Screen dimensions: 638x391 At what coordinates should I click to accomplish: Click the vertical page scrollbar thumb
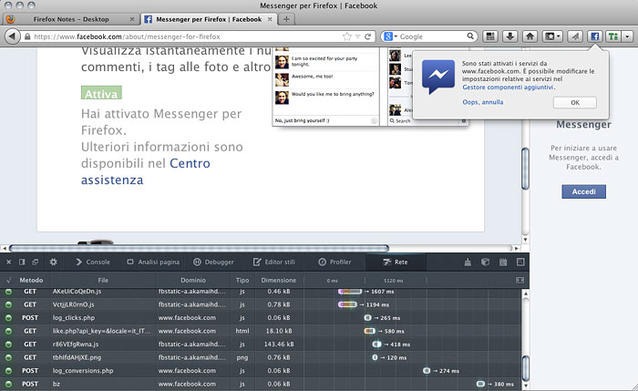pos(525,169)
